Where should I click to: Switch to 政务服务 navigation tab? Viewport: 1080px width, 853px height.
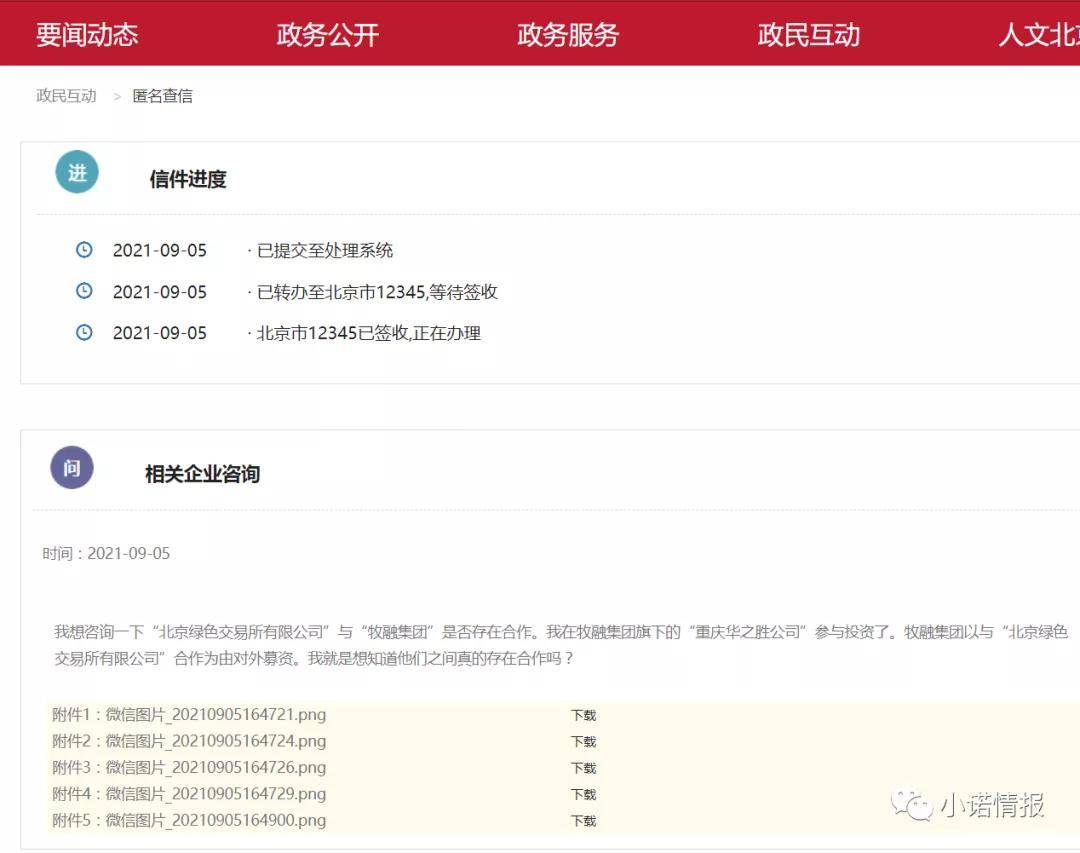[x=568, y=34]
